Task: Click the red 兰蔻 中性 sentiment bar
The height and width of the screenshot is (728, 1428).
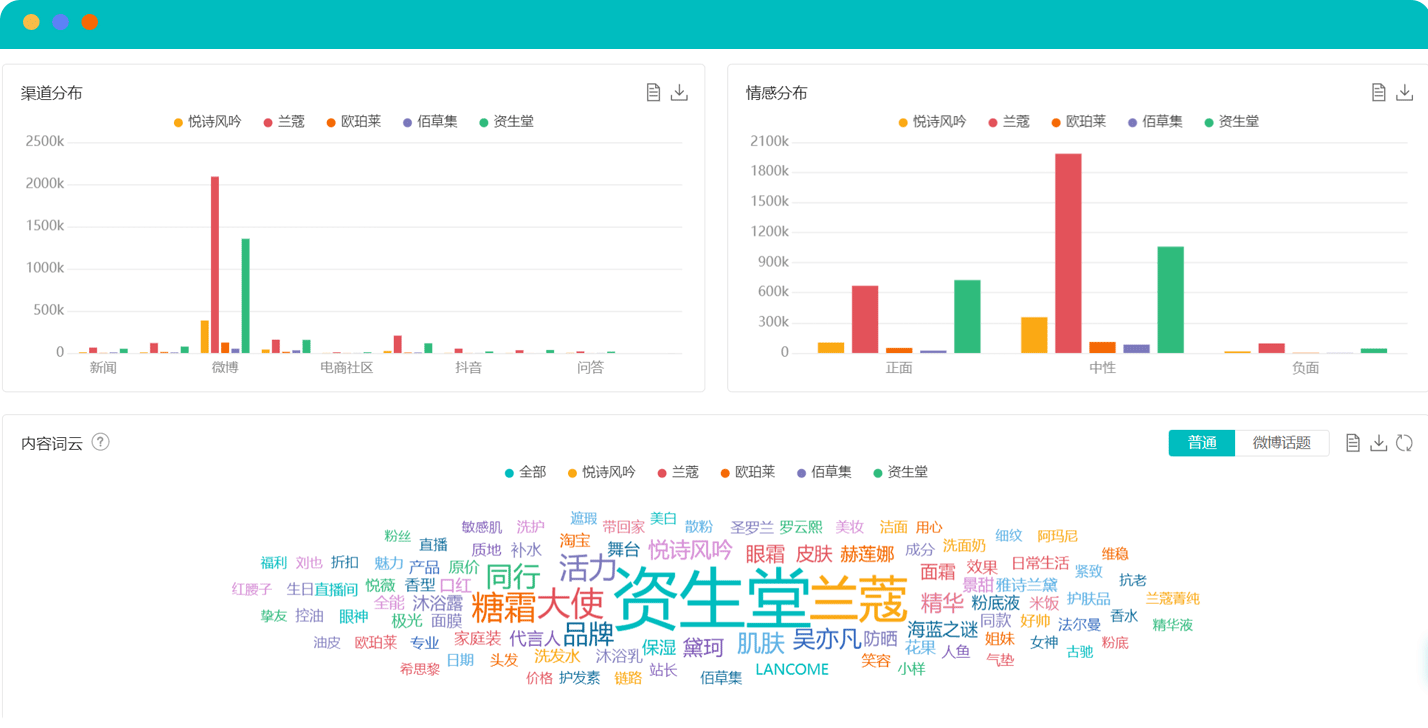Action: (1068, 253)
